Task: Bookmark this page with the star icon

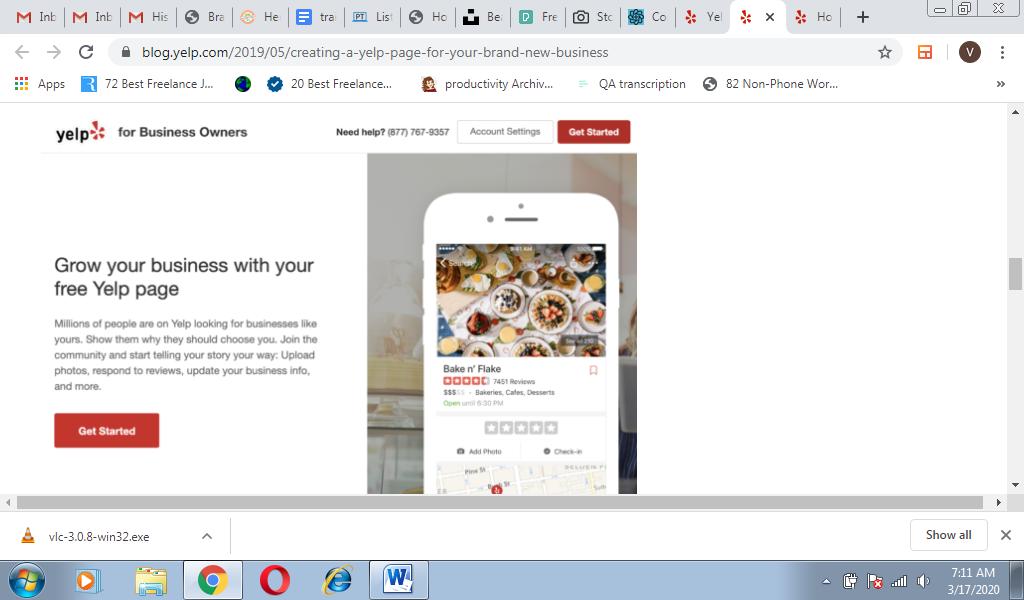Action: pos(884,52)
